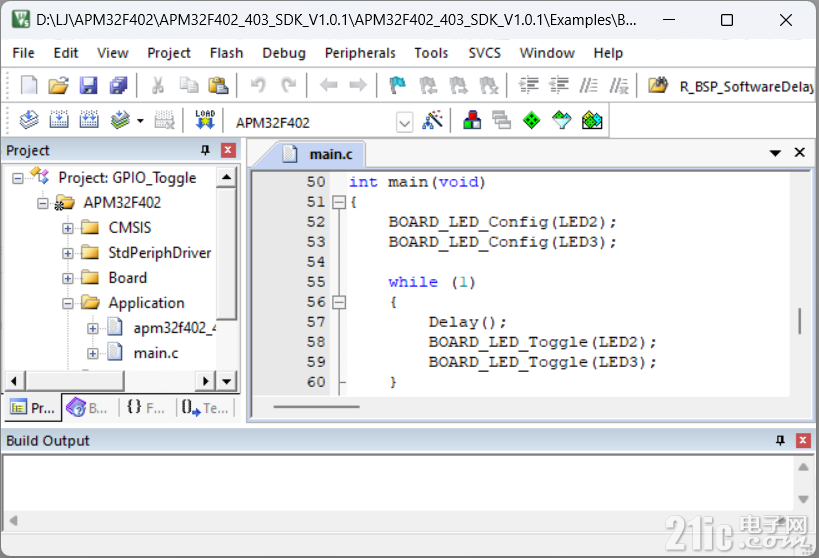Close the main.c editor window
Image resolution: width=819 pixels, height=558 pixels.
coord(800,152)
